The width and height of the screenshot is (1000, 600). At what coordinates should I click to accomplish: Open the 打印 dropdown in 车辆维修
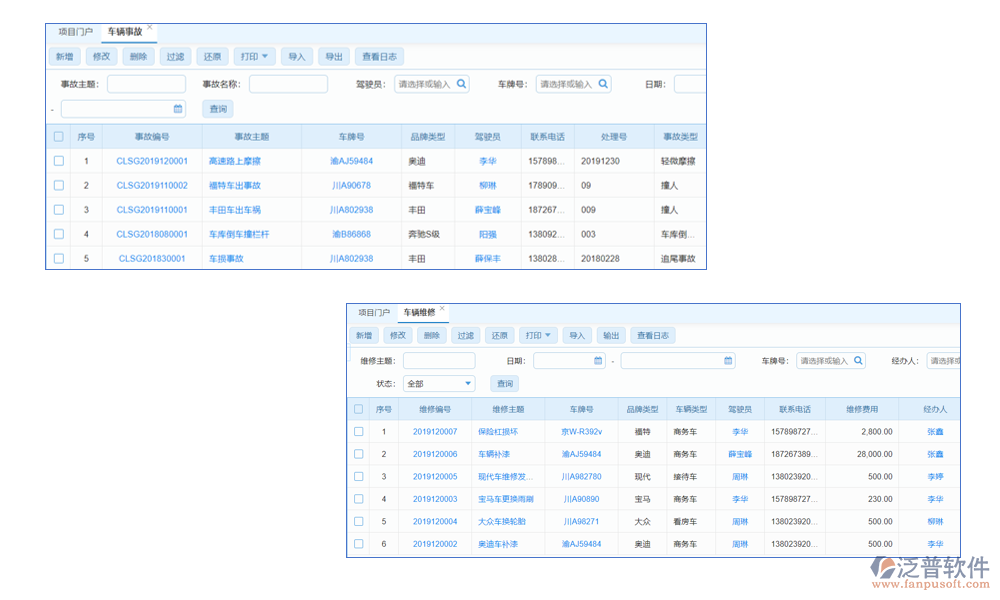538,335
